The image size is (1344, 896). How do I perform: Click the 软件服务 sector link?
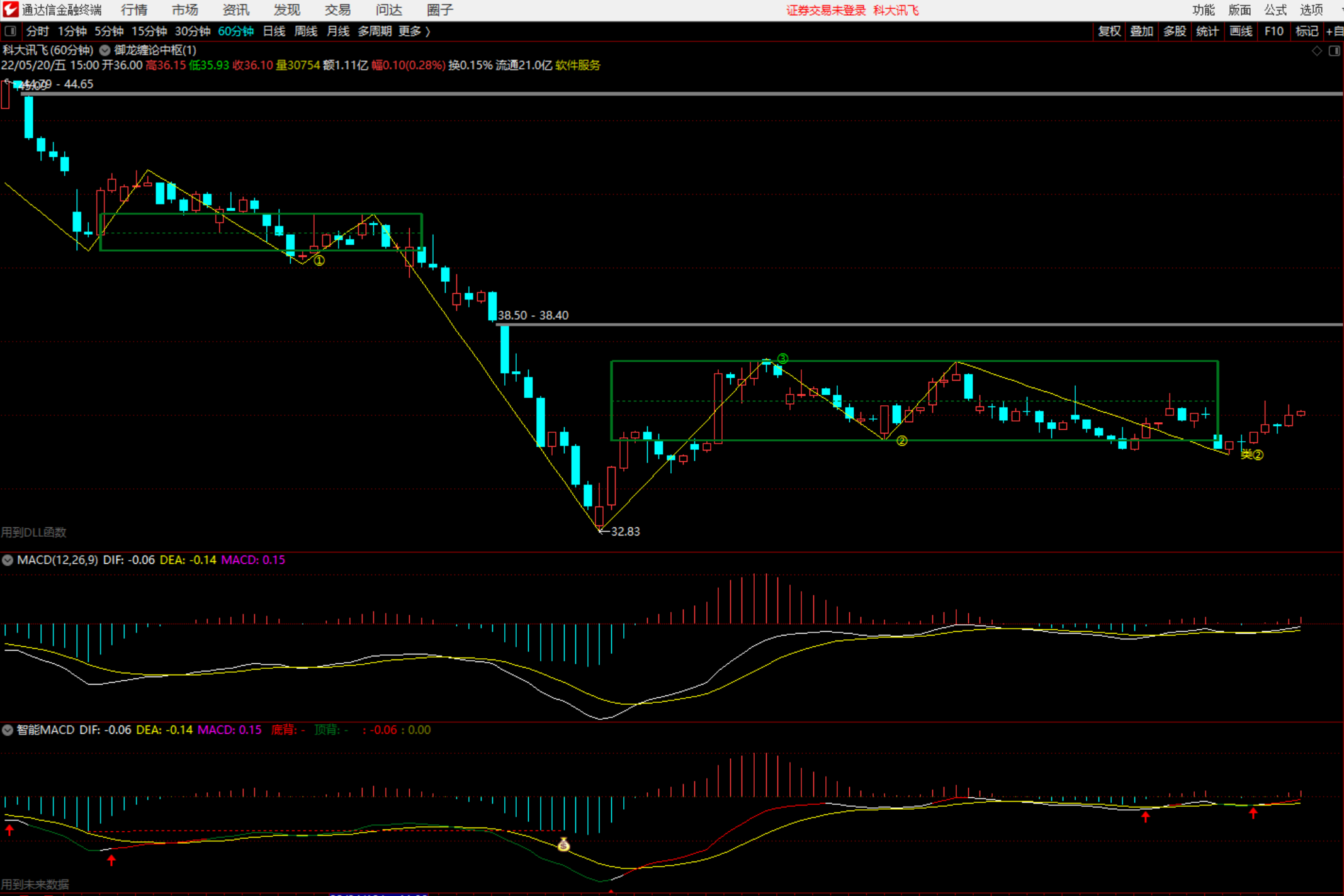(x=577, y=65)
